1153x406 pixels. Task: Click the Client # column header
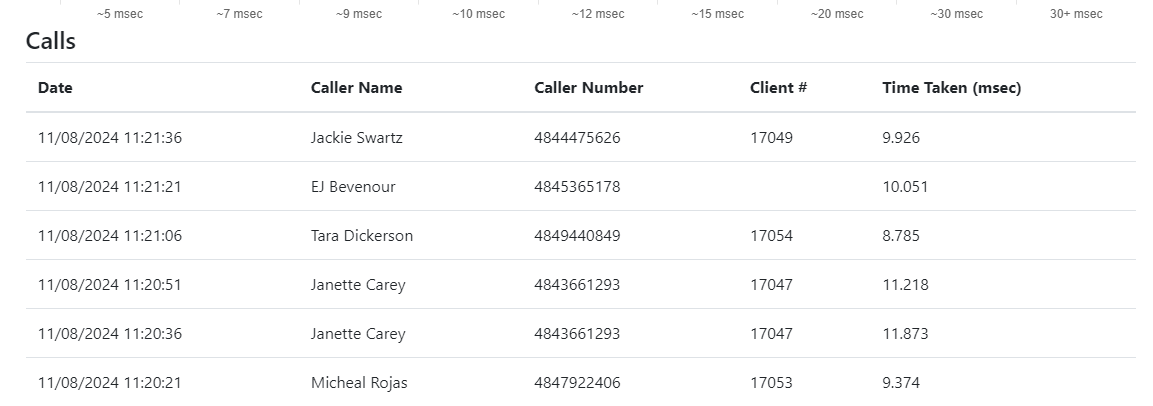778,88
